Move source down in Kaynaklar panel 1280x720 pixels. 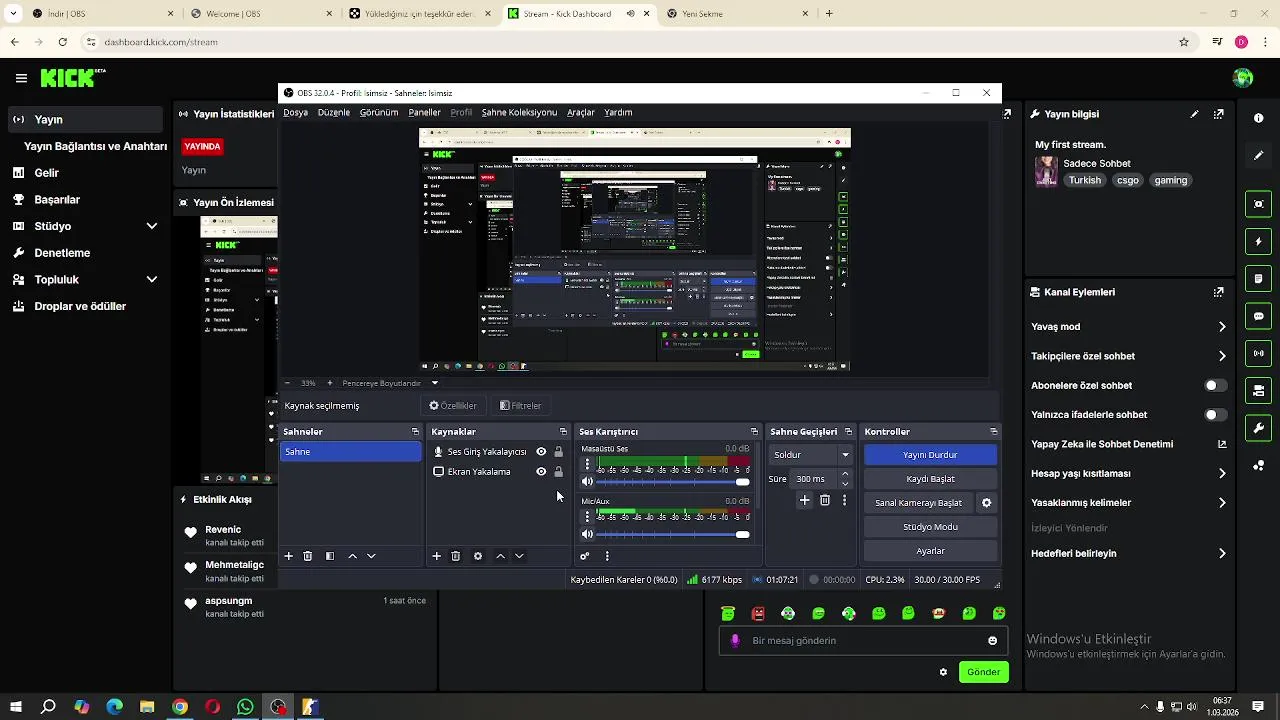point(519,556)
